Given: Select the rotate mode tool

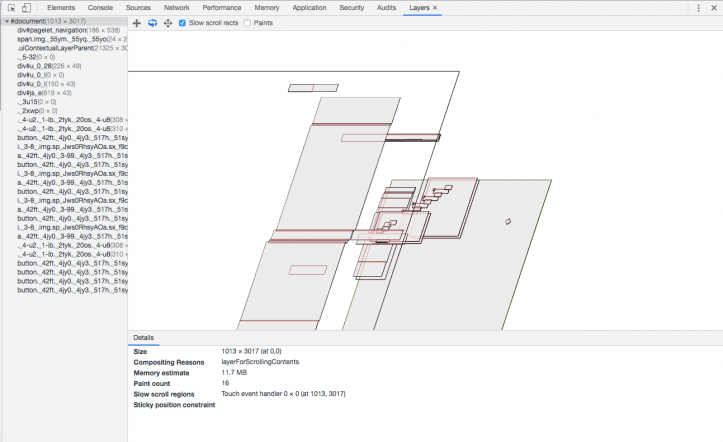Looking at the screenshot, I should tap(152, 23).
